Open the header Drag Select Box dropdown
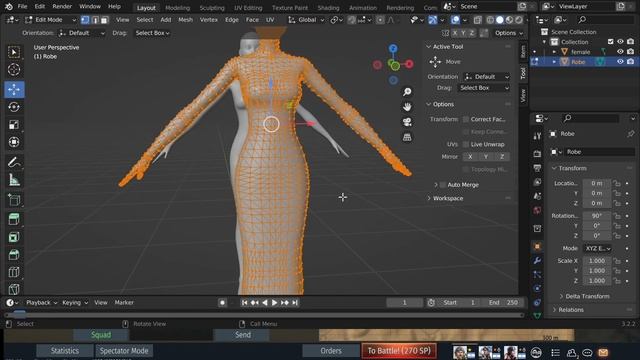Image resolution: width=640 pixels, height=360 pixels. tap(152, 33)
